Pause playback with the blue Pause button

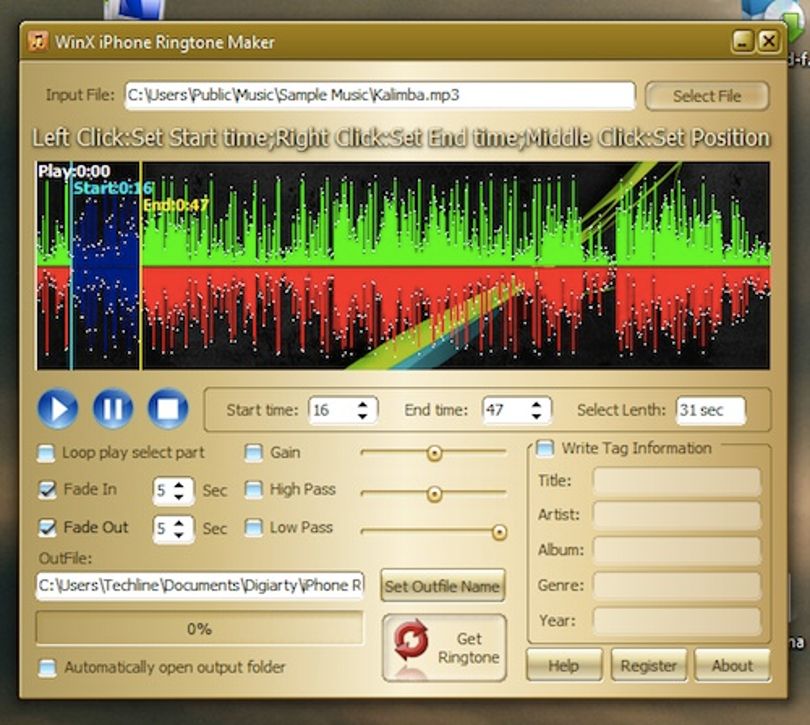(113, 409)
